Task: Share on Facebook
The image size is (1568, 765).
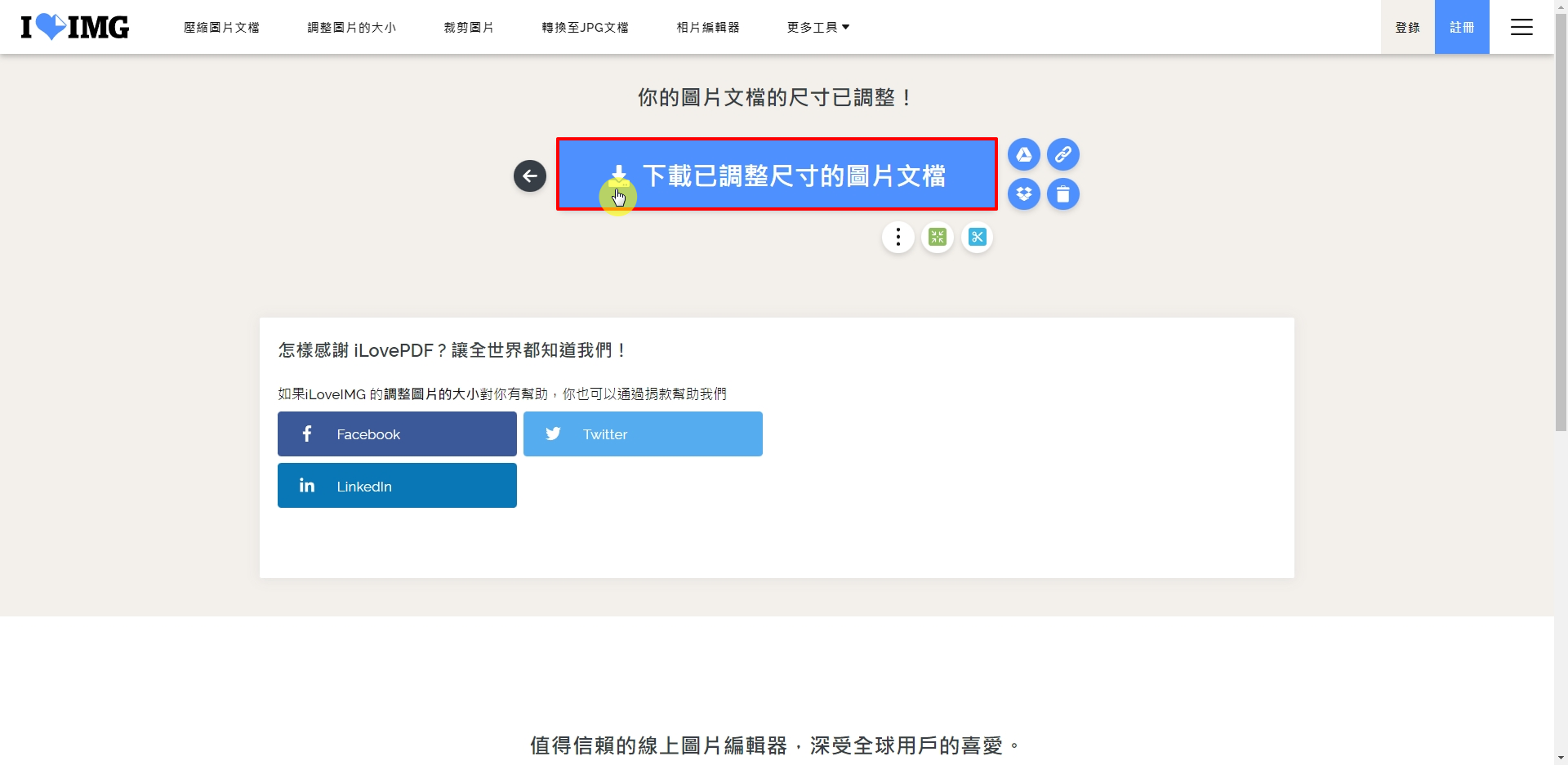Action: click(x=397, y=434)
